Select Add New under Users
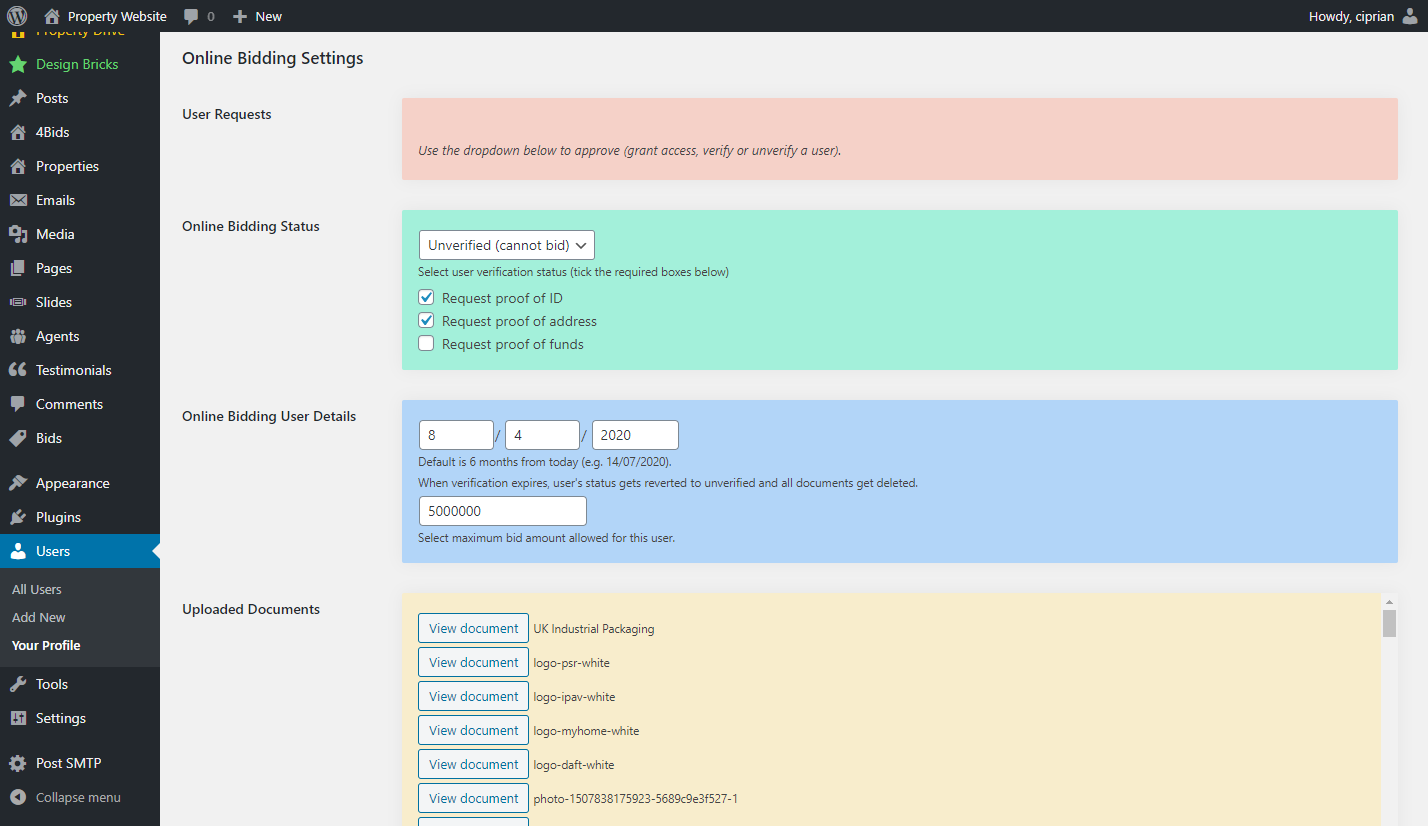The width and height of the screenshot is (1428, 826). tap(39, 617)
